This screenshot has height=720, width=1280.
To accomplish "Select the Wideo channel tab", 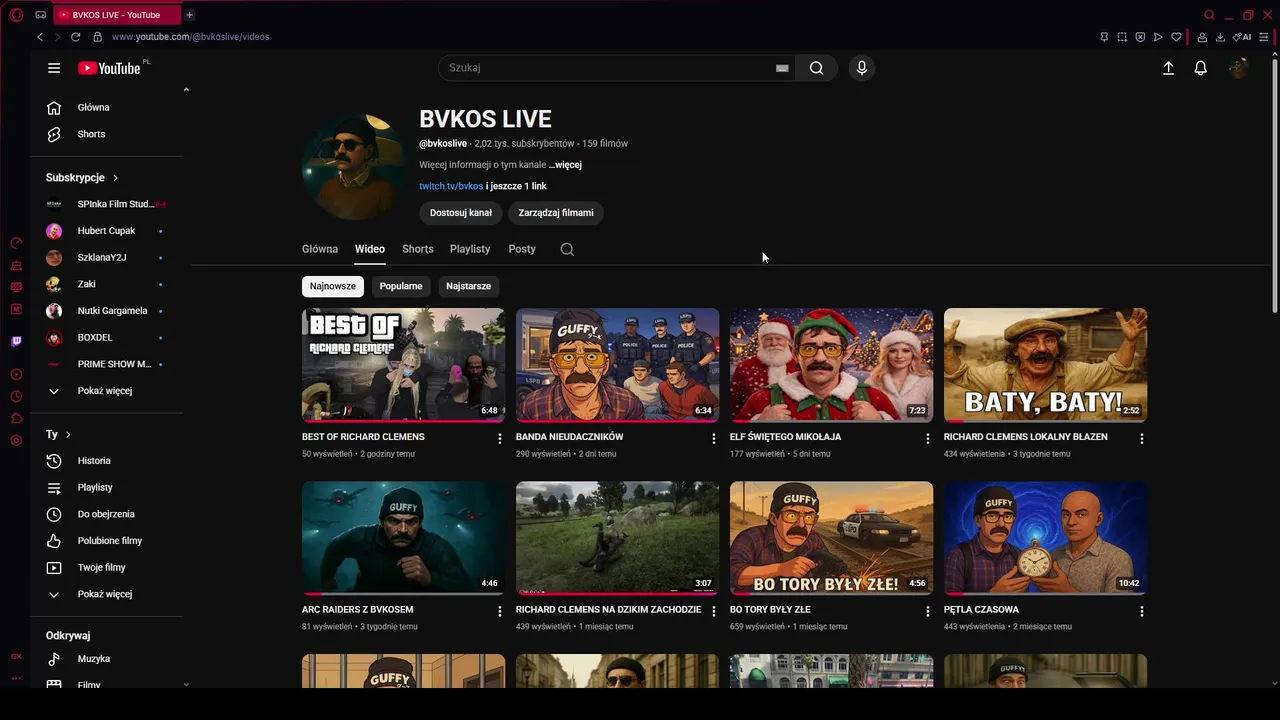I will 370,249.
